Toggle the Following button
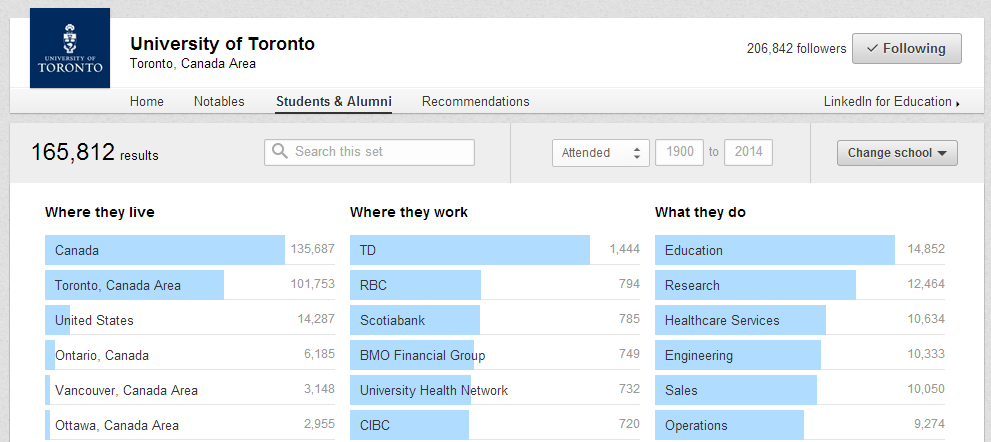Screen dimensions: 991x442 (x=906, y=49)
